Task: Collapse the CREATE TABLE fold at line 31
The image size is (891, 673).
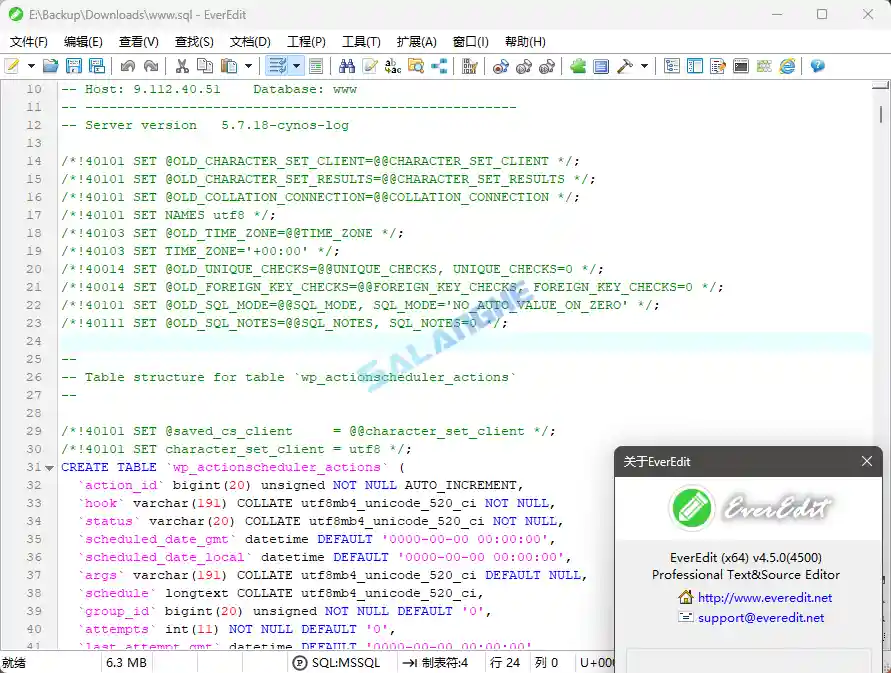Action: tap(51, 467)
